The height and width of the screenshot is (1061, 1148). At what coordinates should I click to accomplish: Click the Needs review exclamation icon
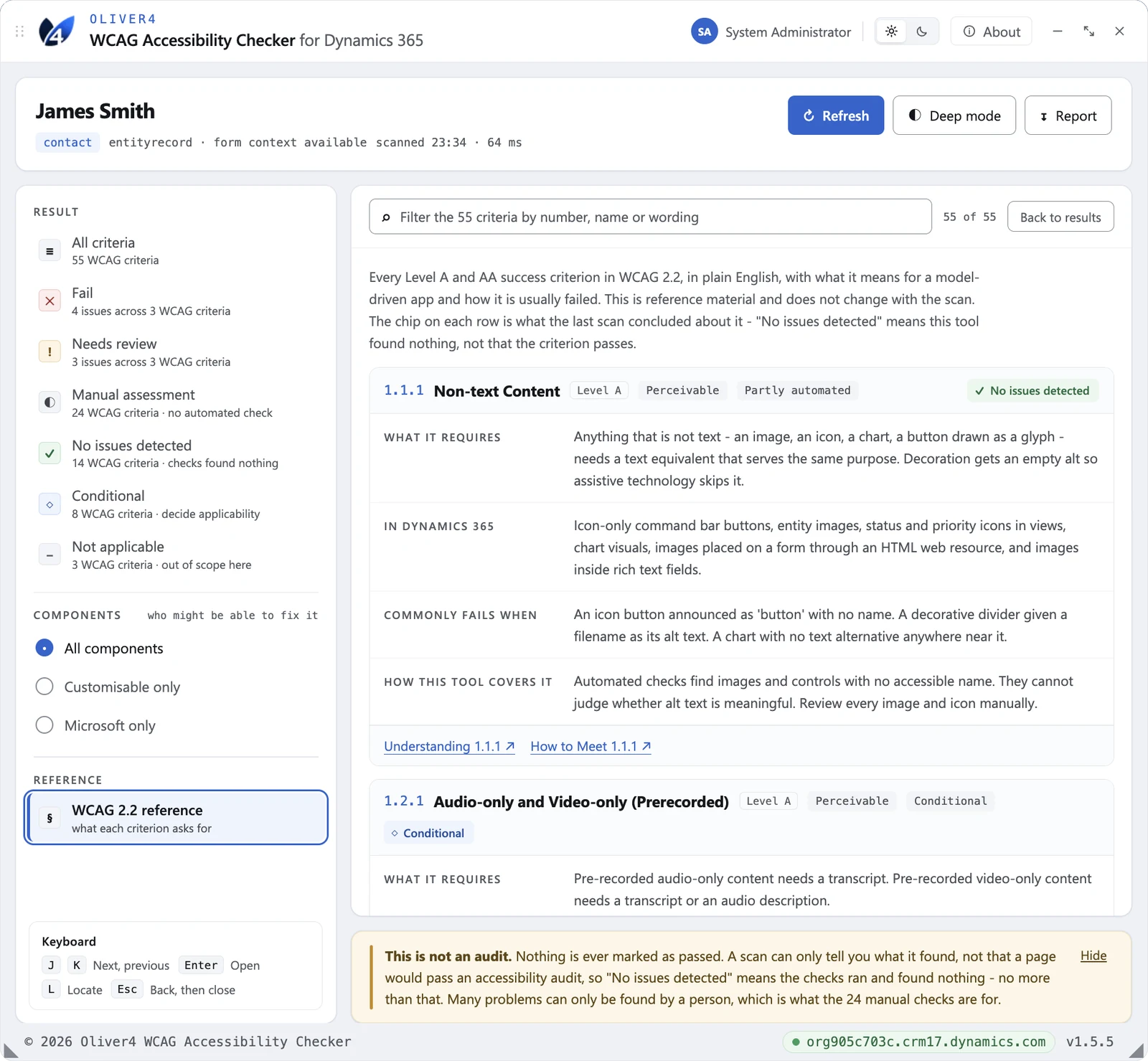(50, 352)
